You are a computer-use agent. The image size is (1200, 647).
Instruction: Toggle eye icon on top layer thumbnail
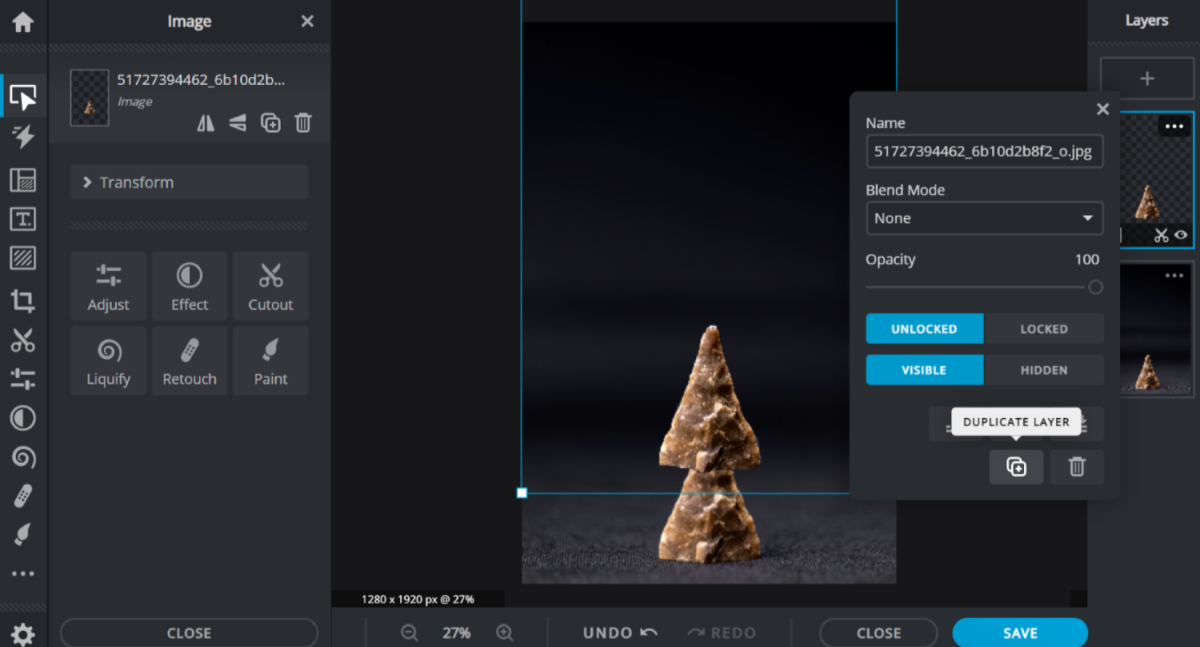coord(1181,236)
